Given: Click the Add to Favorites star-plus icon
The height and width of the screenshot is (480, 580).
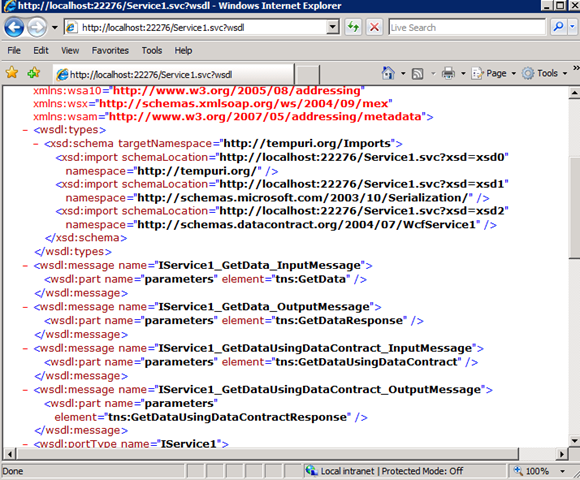Looking at the screenshot, I should coord(34,72).
